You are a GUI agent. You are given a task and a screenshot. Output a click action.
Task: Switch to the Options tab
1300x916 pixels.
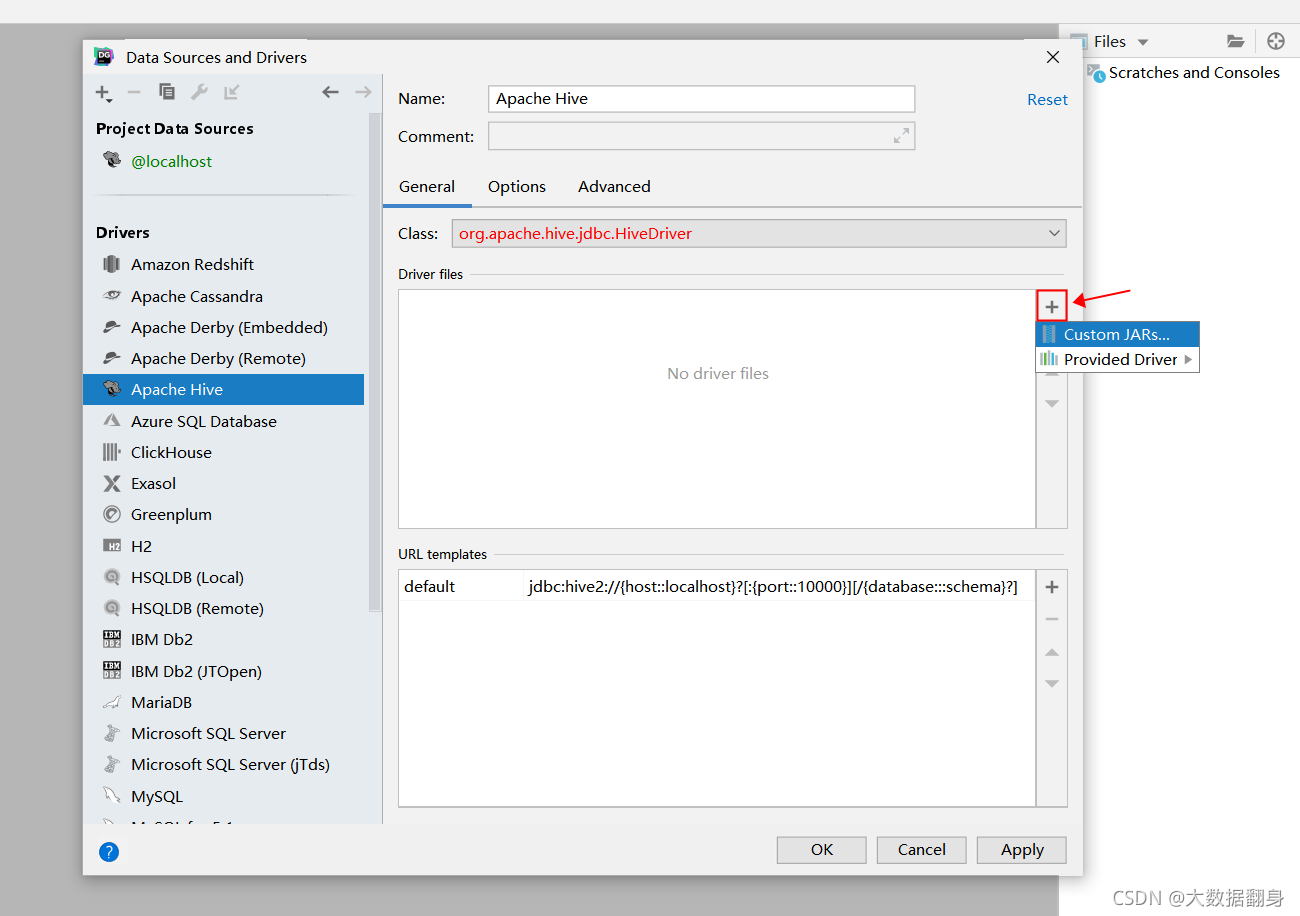click(x=517, y=186)
